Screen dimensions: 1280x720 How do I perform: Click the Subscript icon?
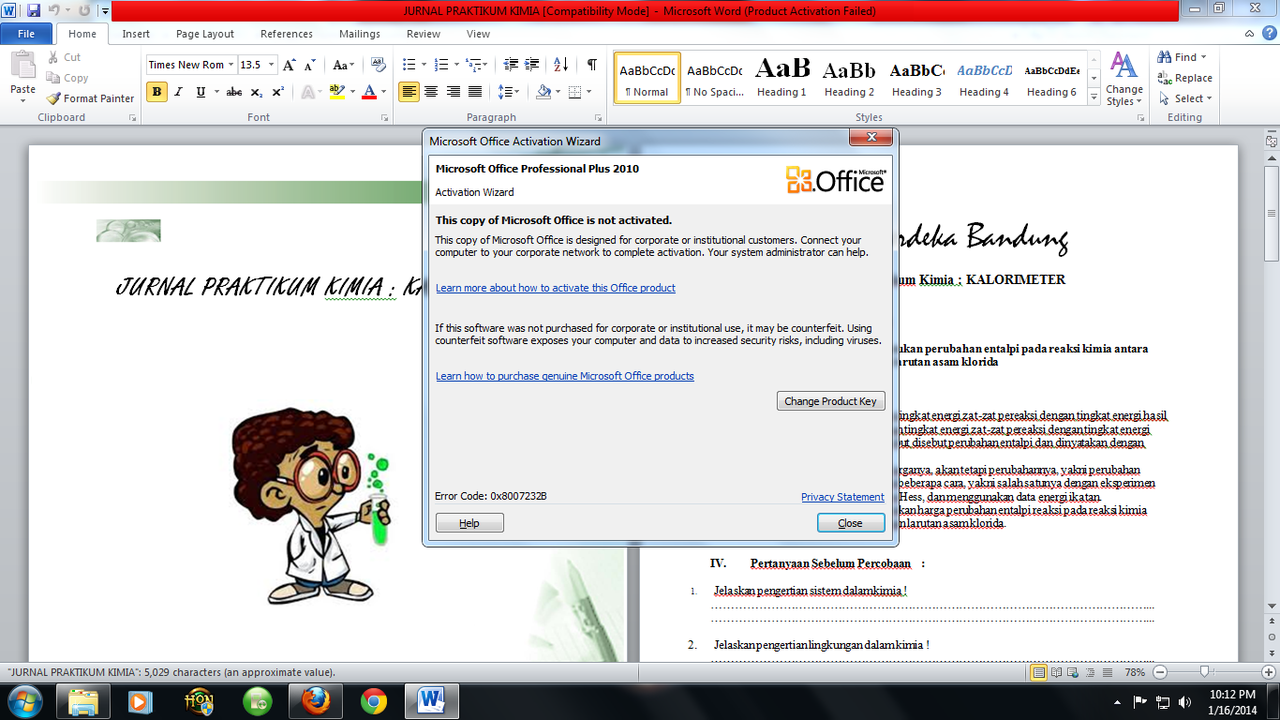point(257,92)
